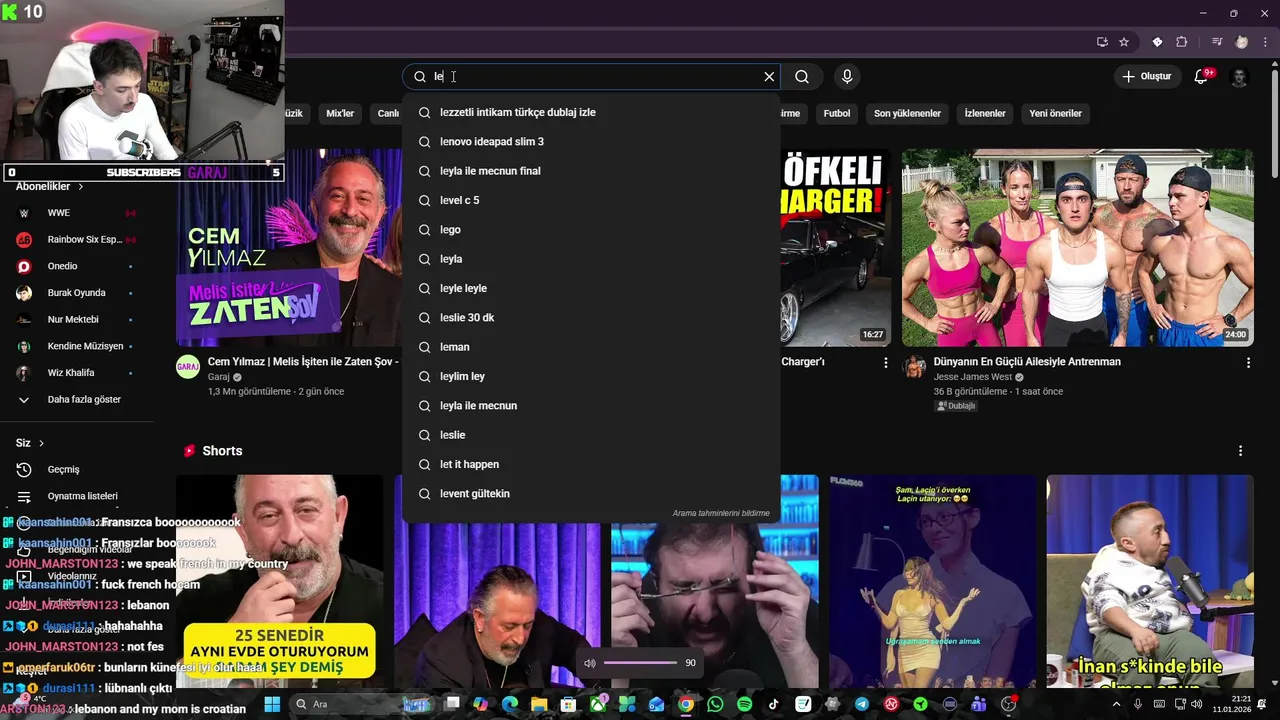Viewport: 1280px width, 720px height.
Task: Open Oynatma listeleri playlists
Action: (75, 496)
